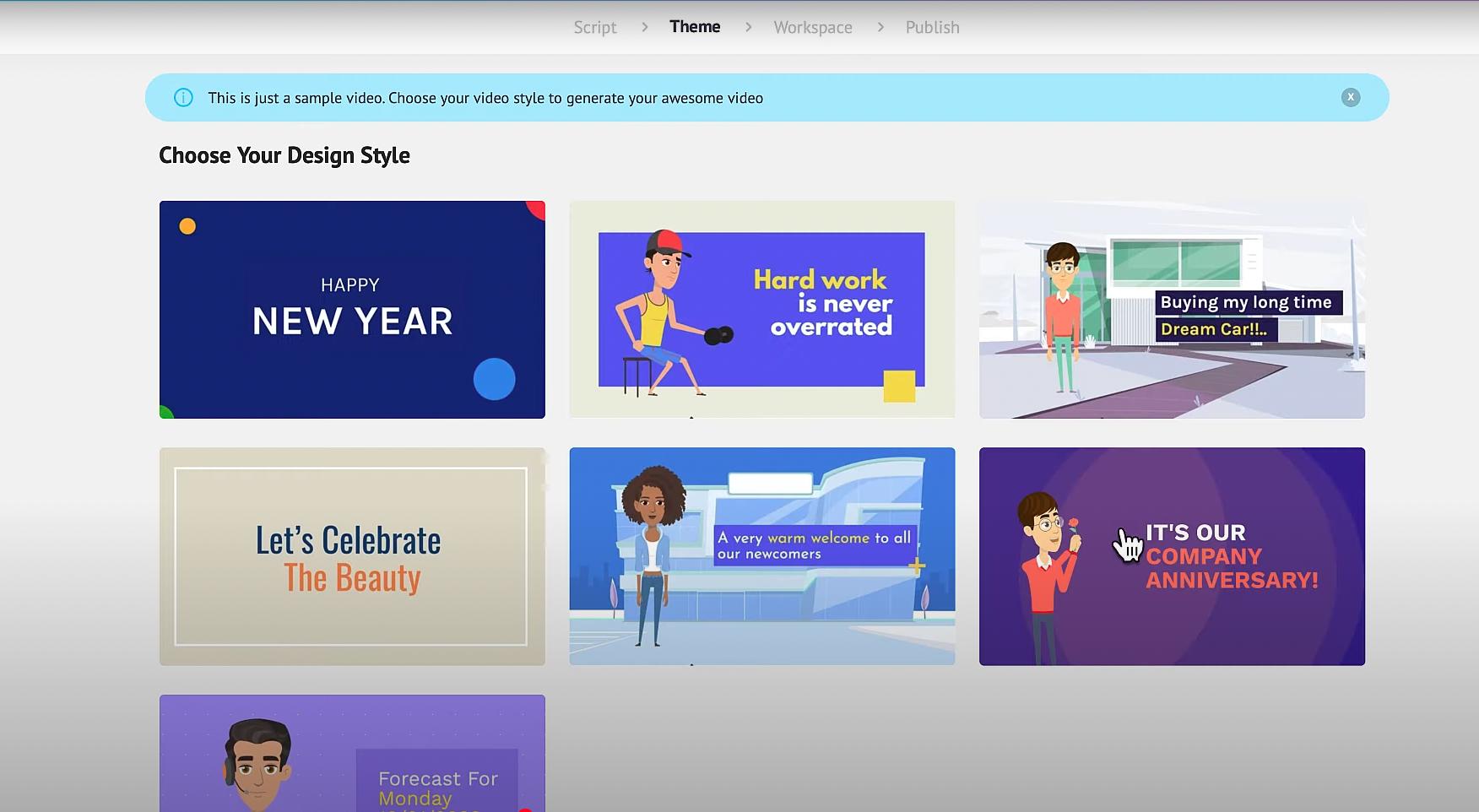Screen dimensions: 1479x812
Task: Select the warm welcome newcomers theme
Action: (x=761, y=556)
